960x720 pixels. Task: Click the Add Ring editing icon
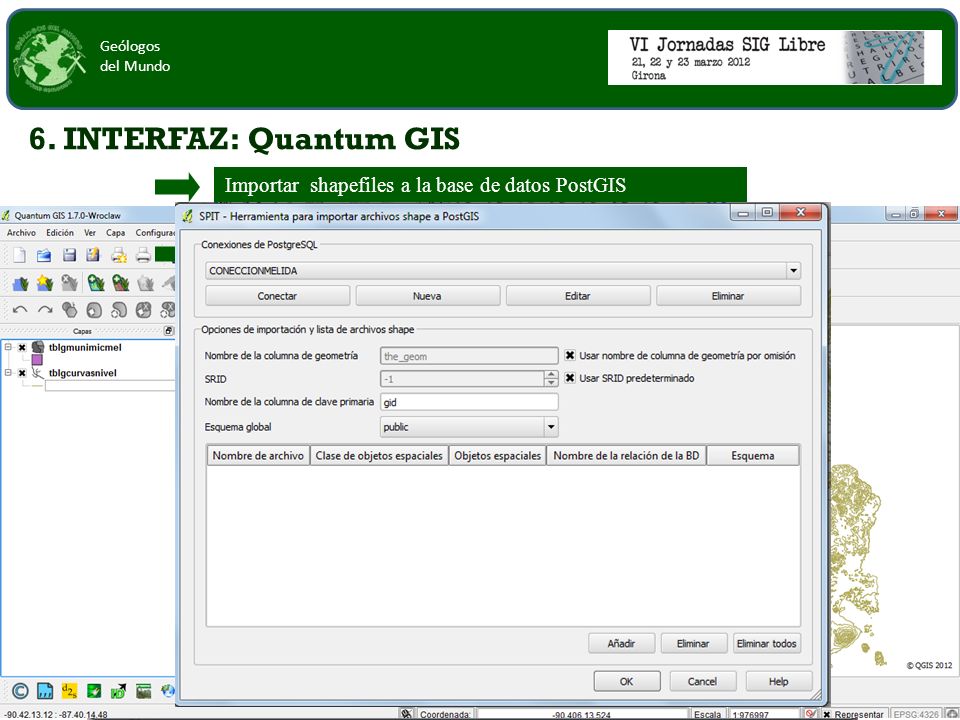click(94, 310)
